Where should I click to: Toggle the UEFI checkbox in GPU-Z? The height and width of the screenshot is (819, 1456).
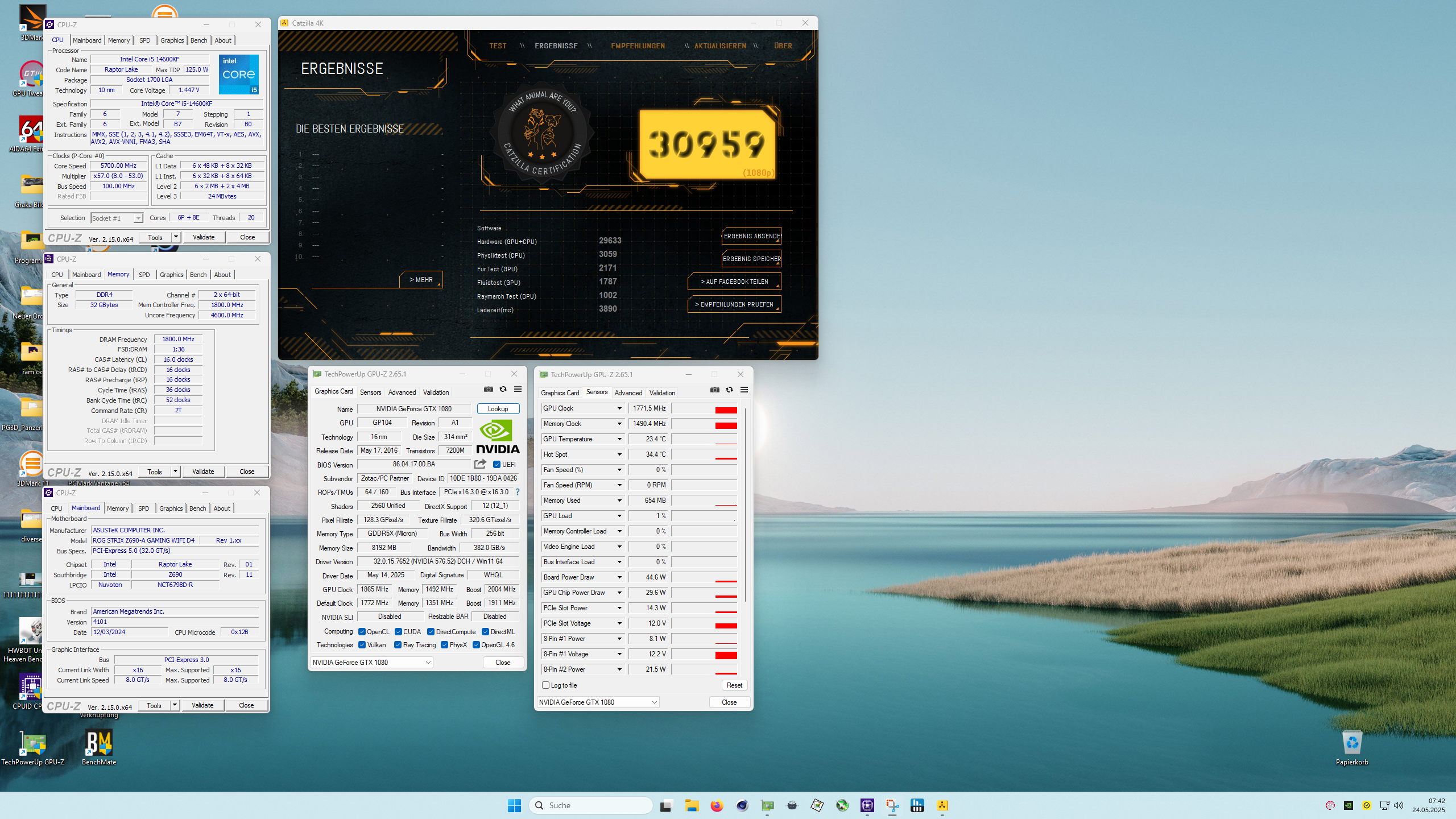(x=497, y=465)
